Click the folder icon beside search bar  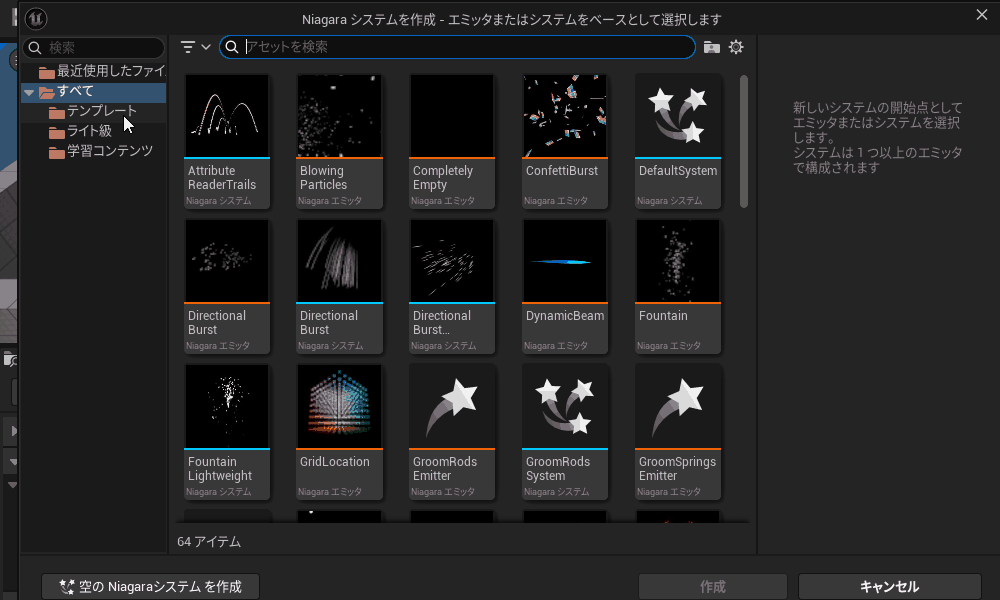(x=711, y=47)
